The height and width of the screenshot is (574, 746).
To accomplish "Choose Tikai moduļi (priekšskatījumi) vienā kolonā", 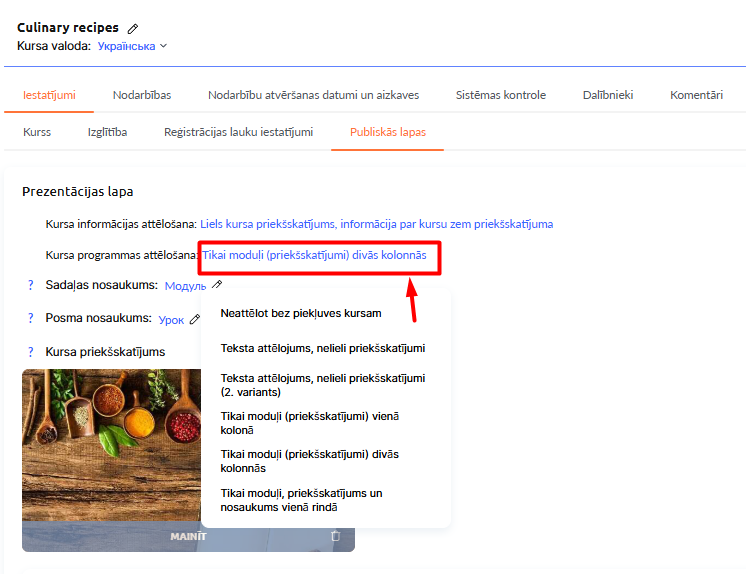I will (x=310, y=423).
